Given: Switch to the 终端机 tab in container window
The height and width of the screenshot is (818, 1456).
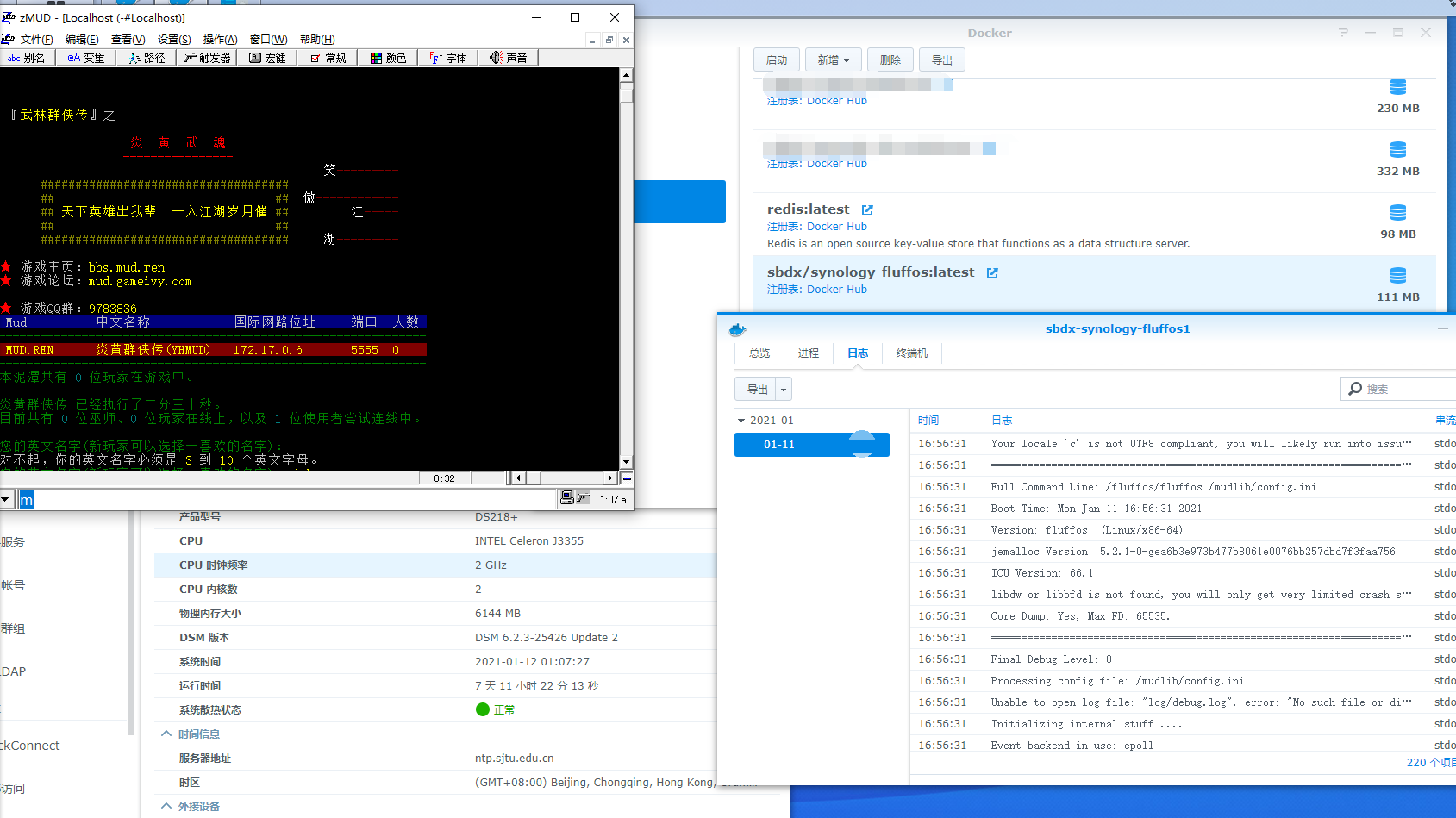Looking at the screenshot, I should (x=912, y=353).
